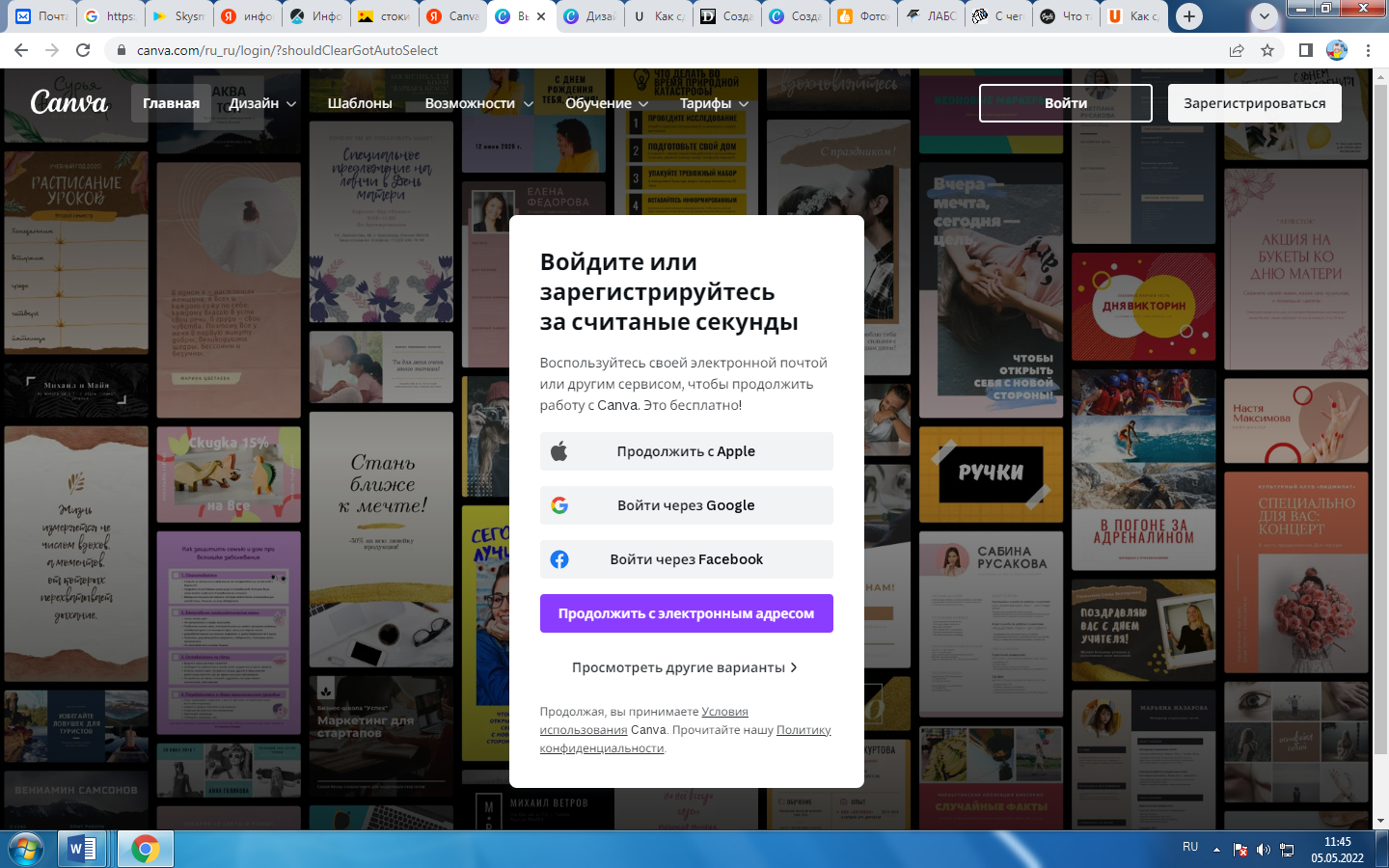Click the Зарегистрироваться button

[1255, 103]
